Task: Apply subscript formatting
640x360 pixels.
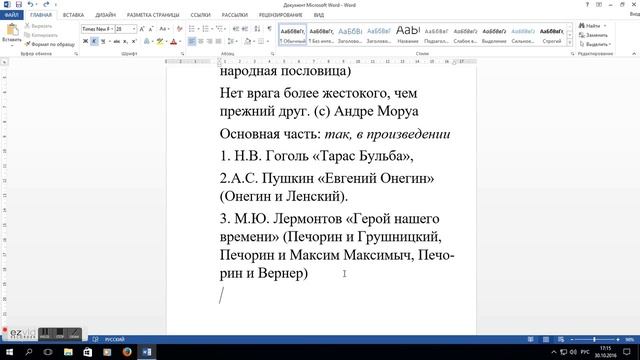Action: tap(125, 41)
